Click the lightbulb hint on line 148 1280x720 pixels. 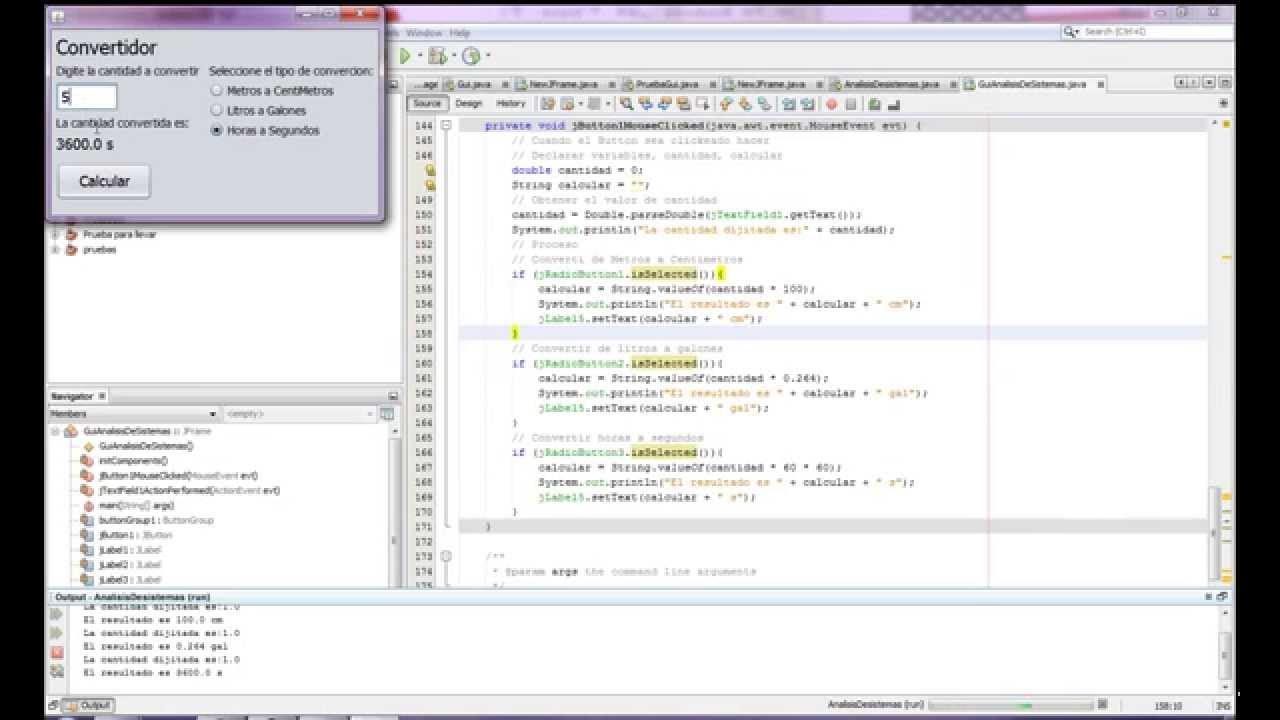430,185
